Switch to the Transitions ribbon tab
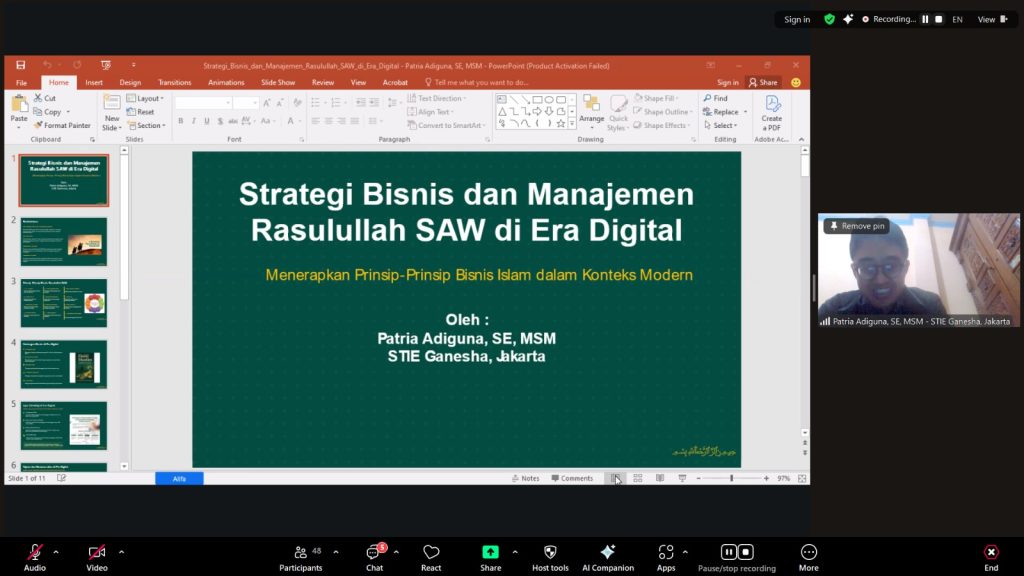1024x576 pixels. (174, 82)
